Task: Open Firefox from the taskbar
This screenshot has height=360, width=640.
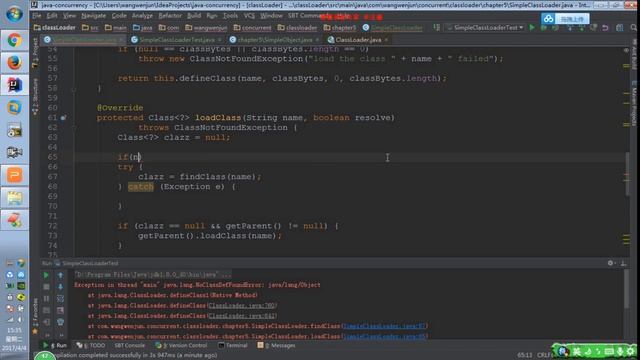Action: pos(14,63)
